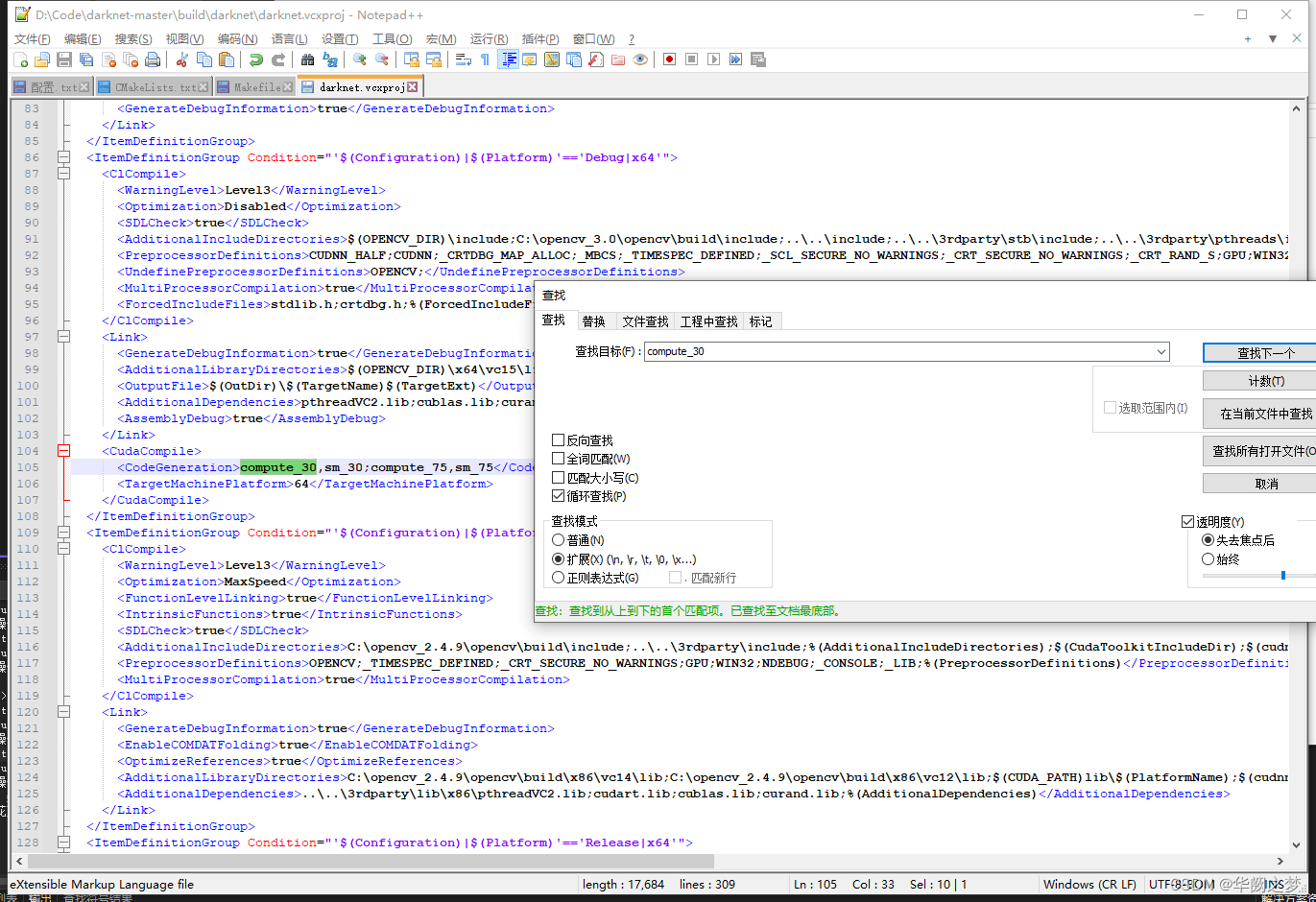Click the Windows (CR LF) status bar entry
The width and height of the screenshot is (1316, 902).
coord(1089,884)
